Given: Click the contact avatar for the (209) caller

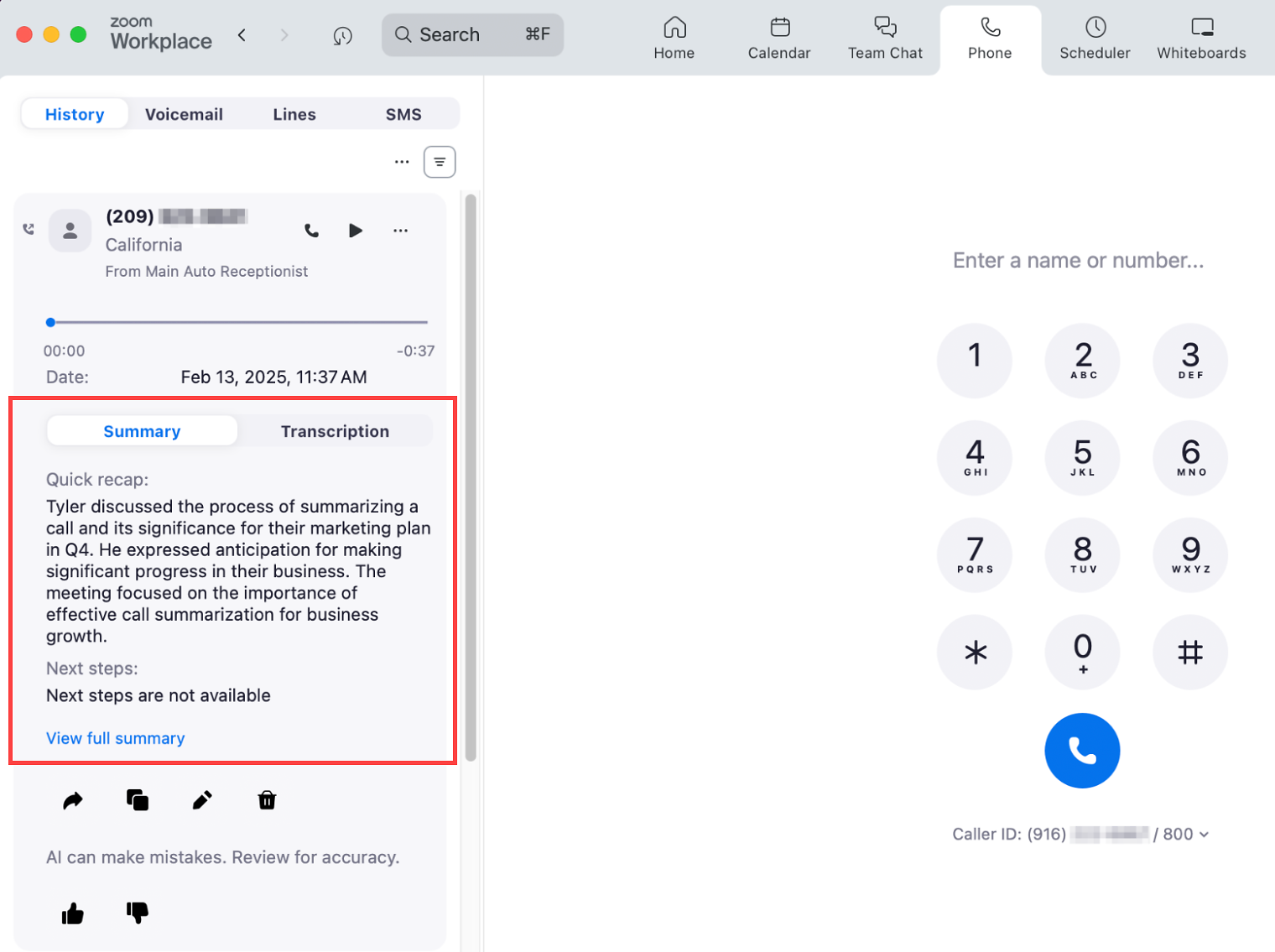Looking at the screenshot, I should (70, 231).
